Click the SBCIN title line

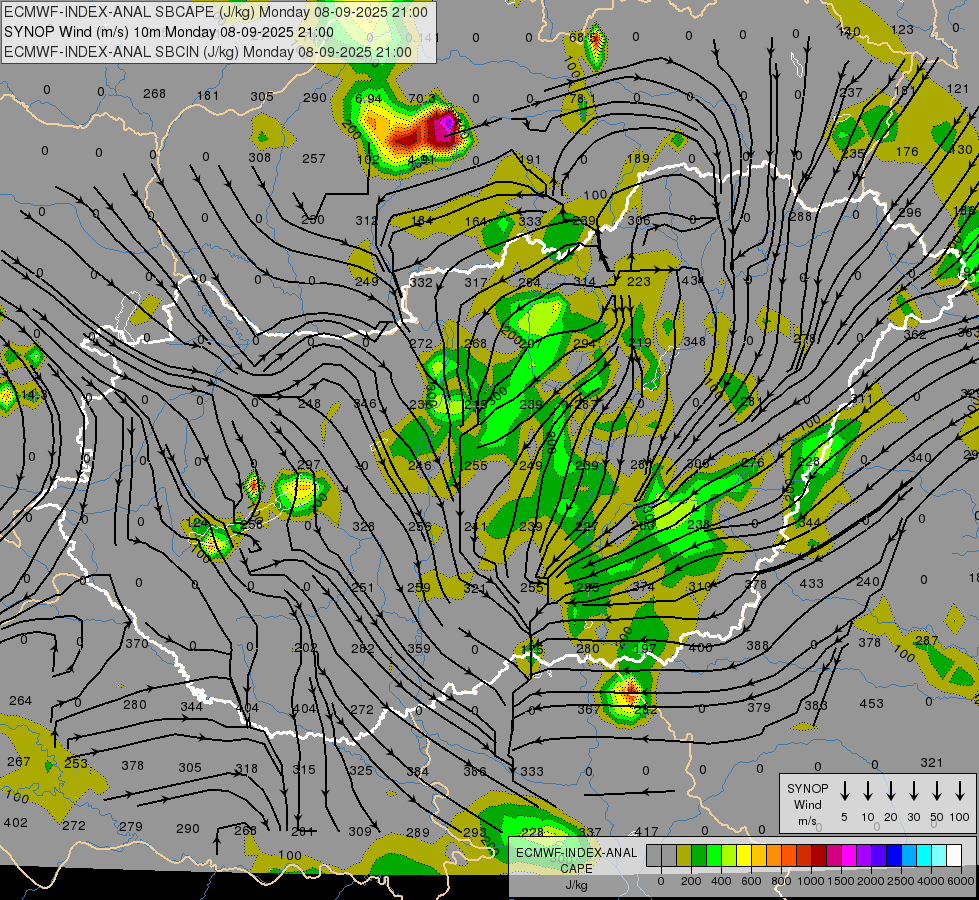click(x=208, y=52)
